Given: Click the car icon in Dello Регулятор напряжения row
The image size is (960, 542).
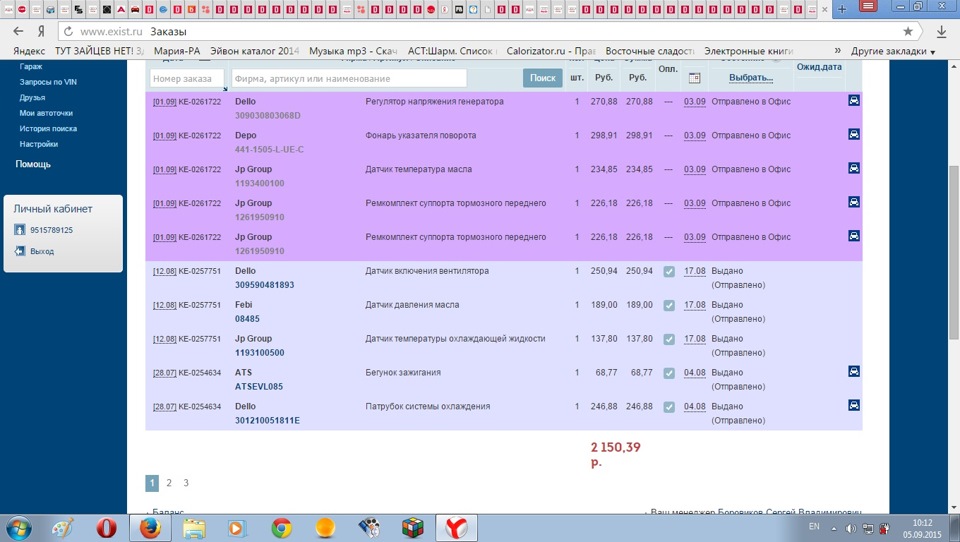Looking at the screenshot, I should [x=853, y=100].
